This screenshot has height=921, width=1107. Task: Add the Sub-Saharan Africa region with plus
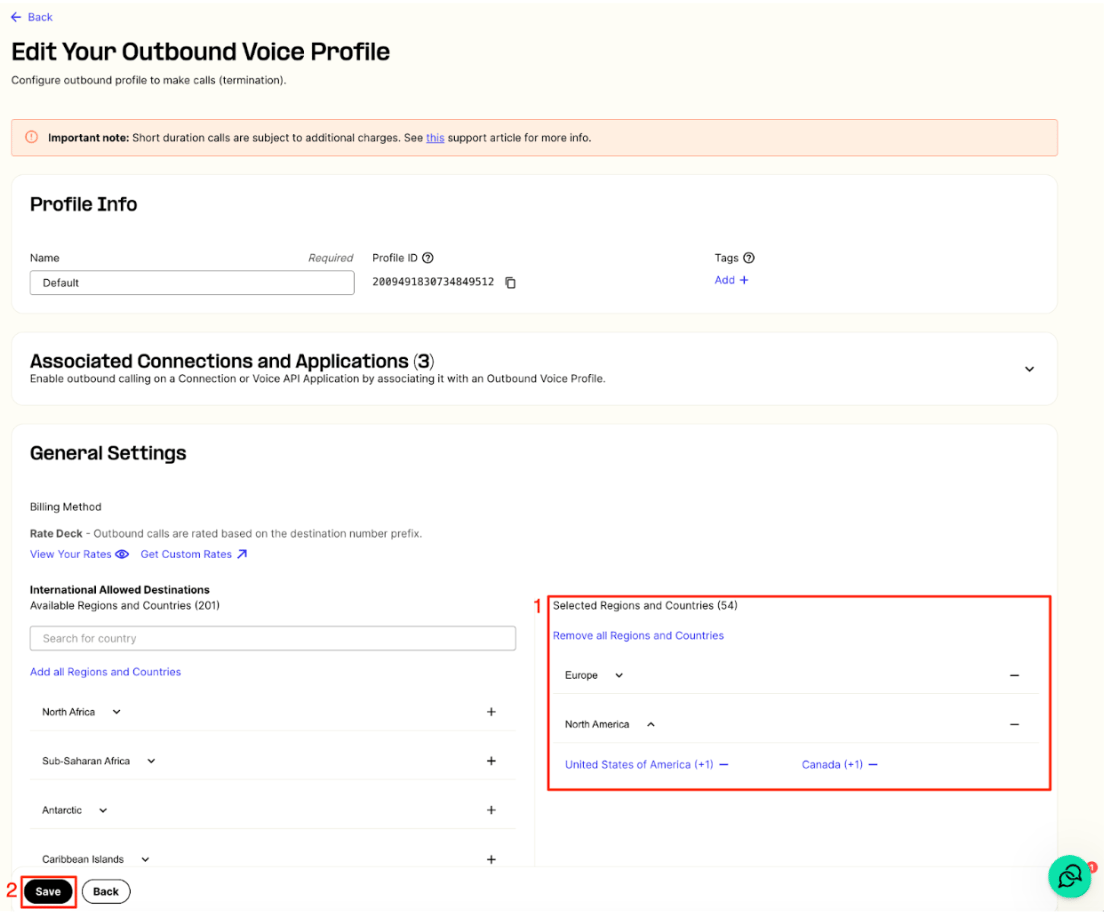491,762
